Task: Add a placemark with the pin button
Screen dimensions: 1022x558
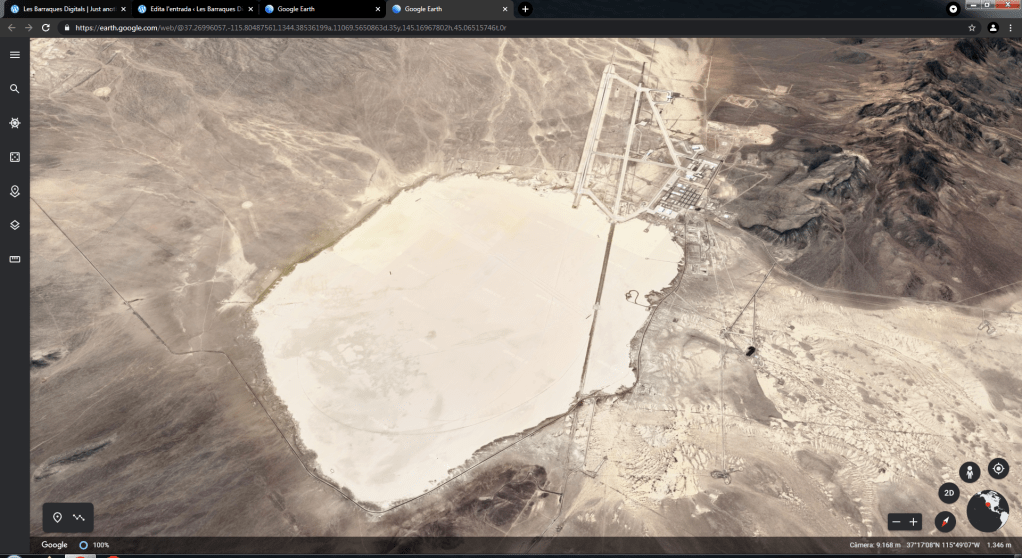Action: click(57, 517)
